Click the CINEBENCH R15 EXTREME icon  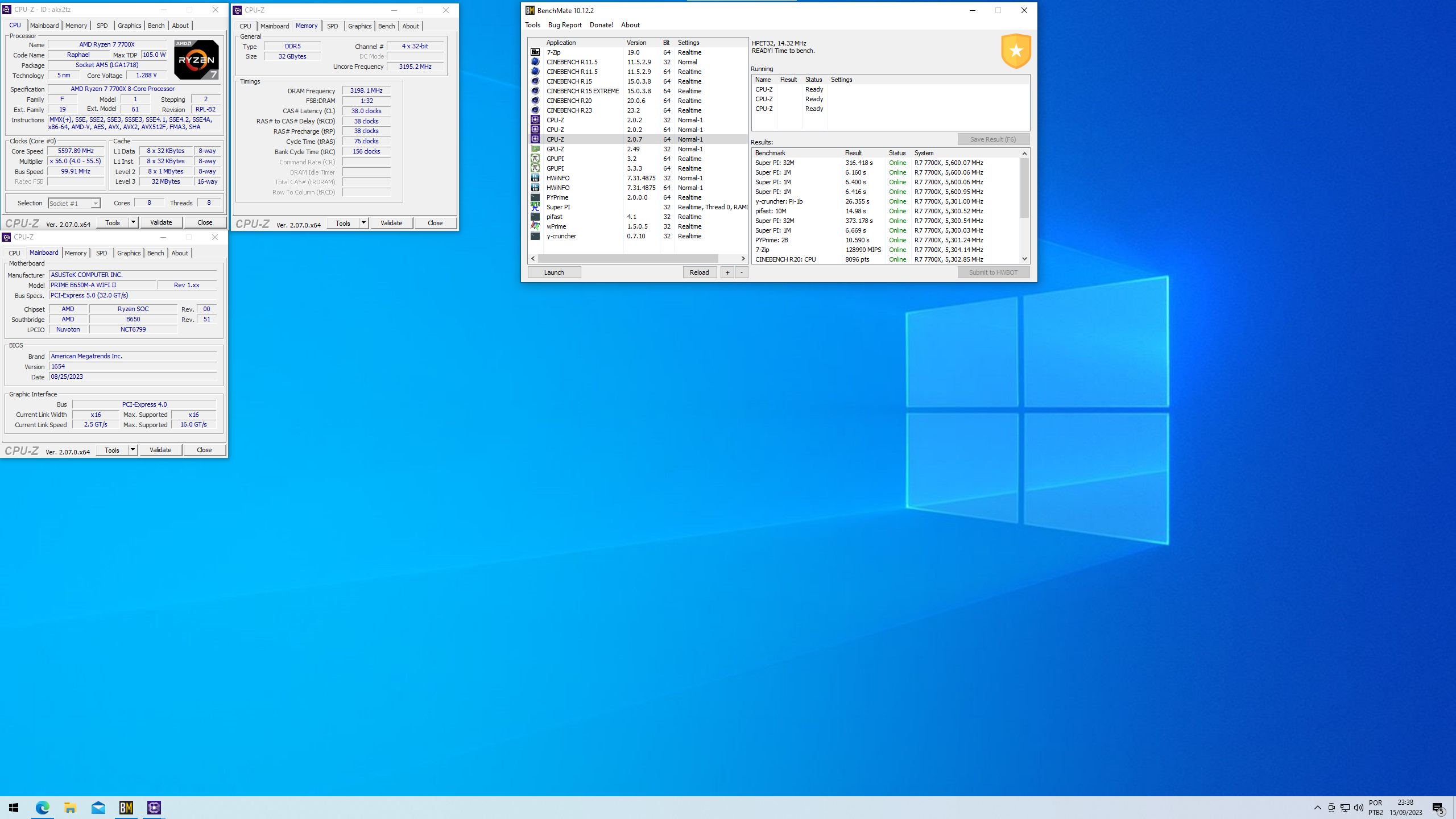pos(535,91)
